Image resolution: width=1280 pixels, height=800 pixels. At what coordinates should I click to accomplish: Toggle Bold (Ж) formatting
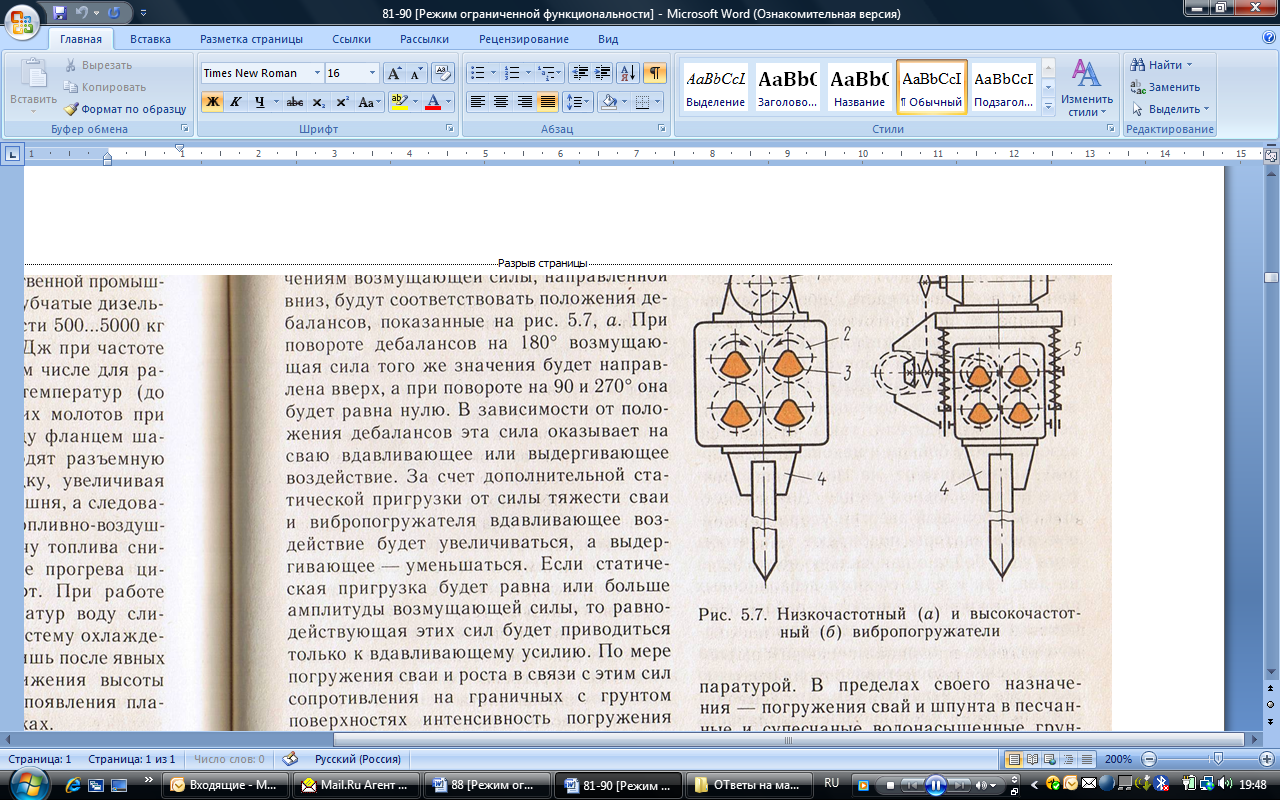click(x=212, y=102)
